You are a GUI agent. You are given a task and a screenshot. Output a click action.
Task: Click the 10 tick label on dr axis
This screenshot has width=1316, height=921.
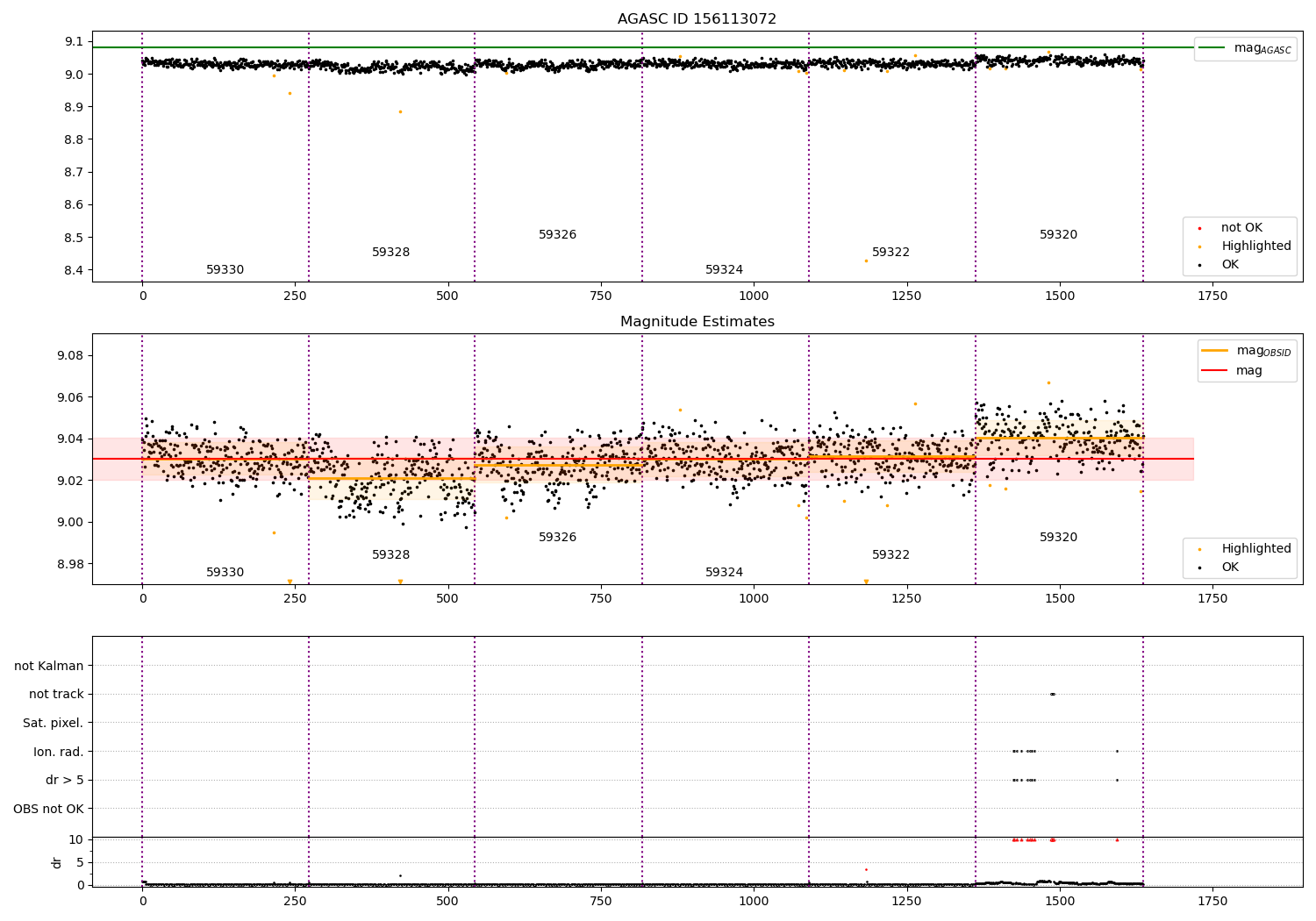75,840
